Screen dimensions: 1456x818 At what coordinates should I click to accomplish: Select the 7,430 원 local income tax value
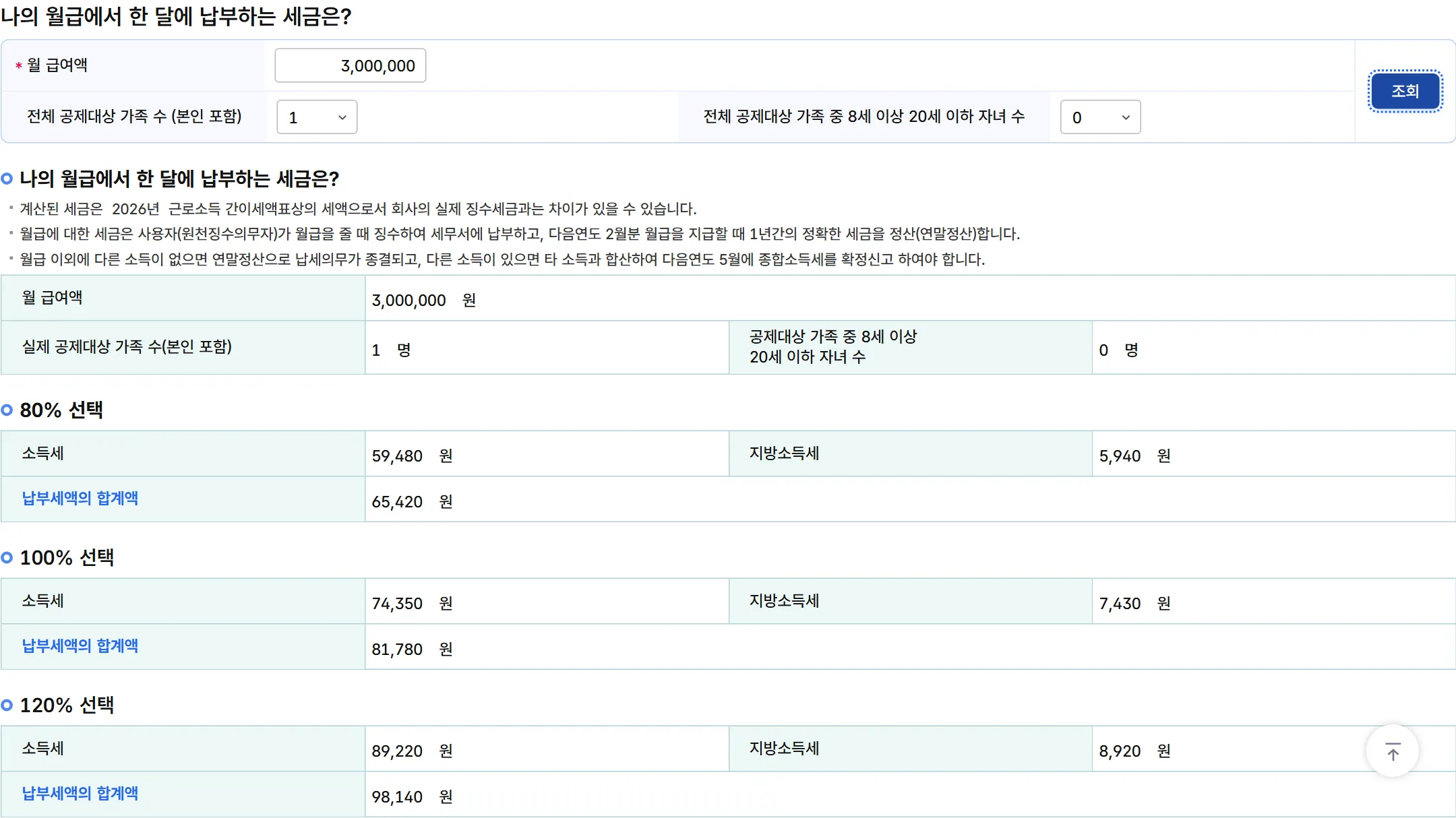1135,604
